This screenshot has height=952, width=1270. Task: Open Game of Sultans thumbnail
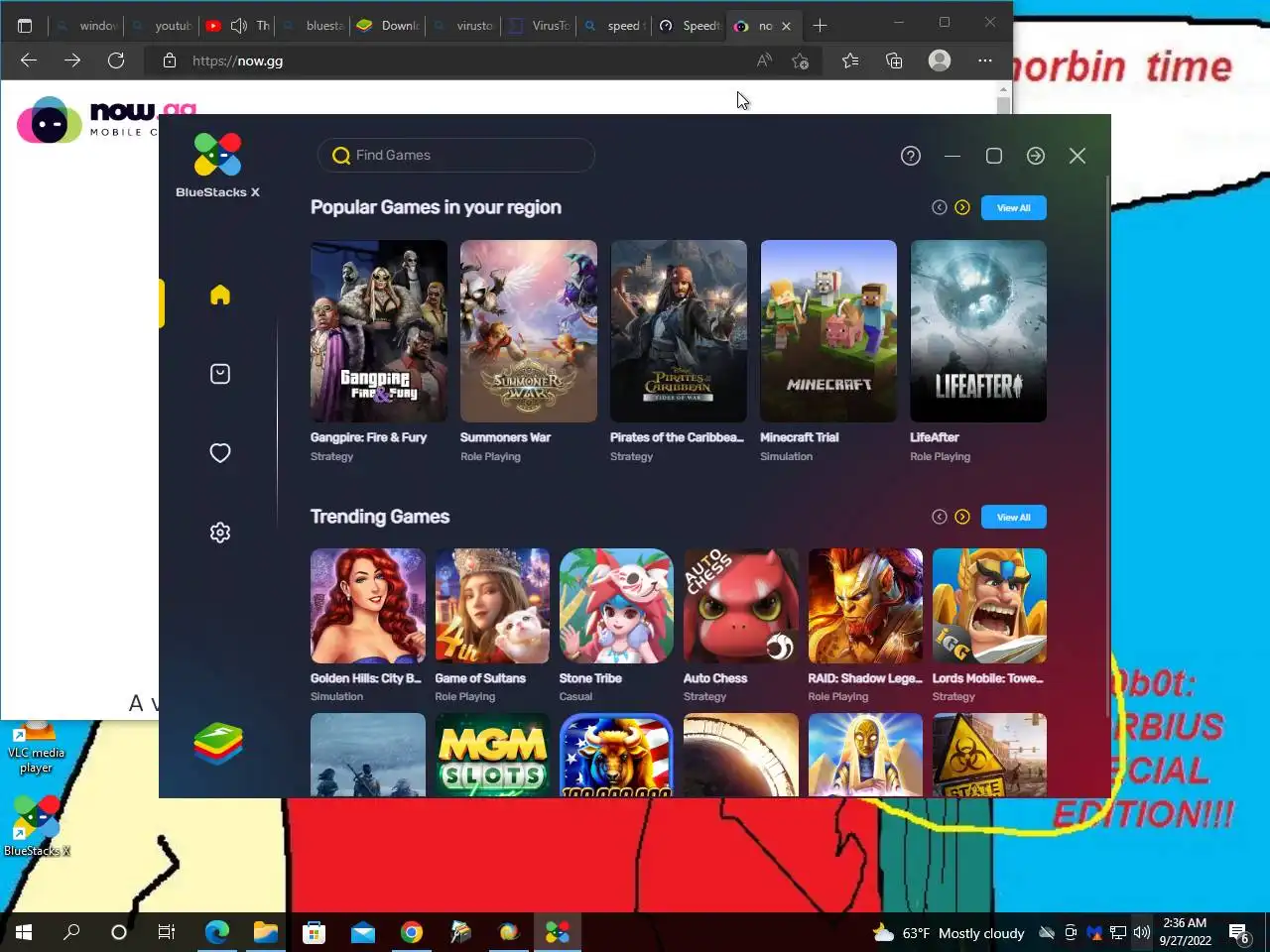tap(492, 606)
